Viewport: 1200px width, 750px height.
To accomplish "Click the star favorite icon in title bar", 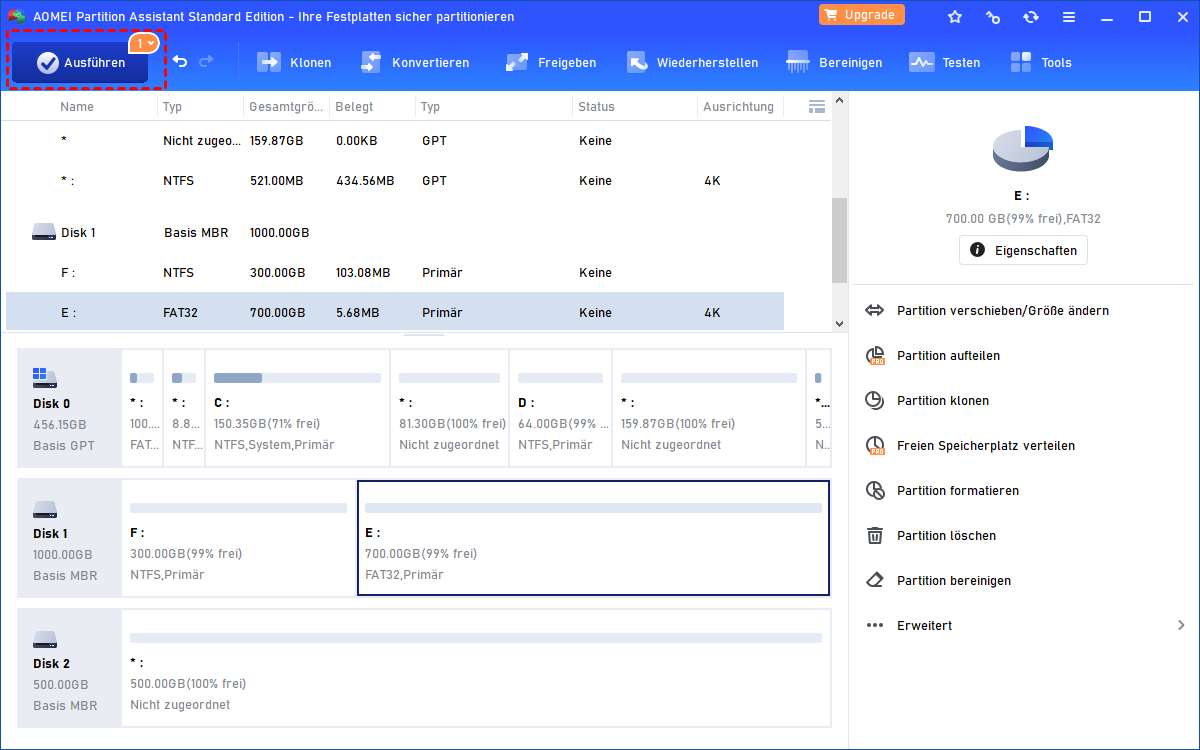I will (955, 17).
